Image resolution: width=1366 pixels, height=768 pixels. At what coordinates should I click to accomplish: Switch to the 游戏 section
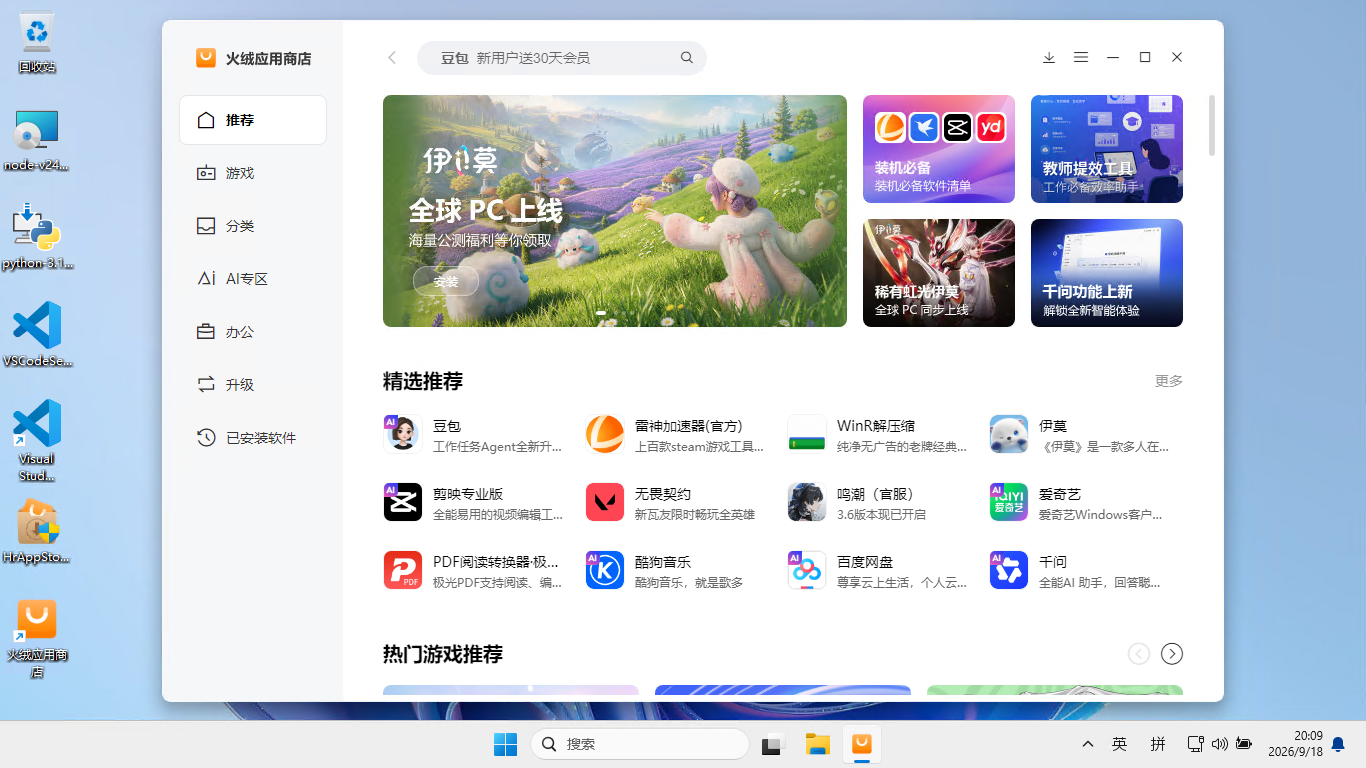tap(253, 173)
